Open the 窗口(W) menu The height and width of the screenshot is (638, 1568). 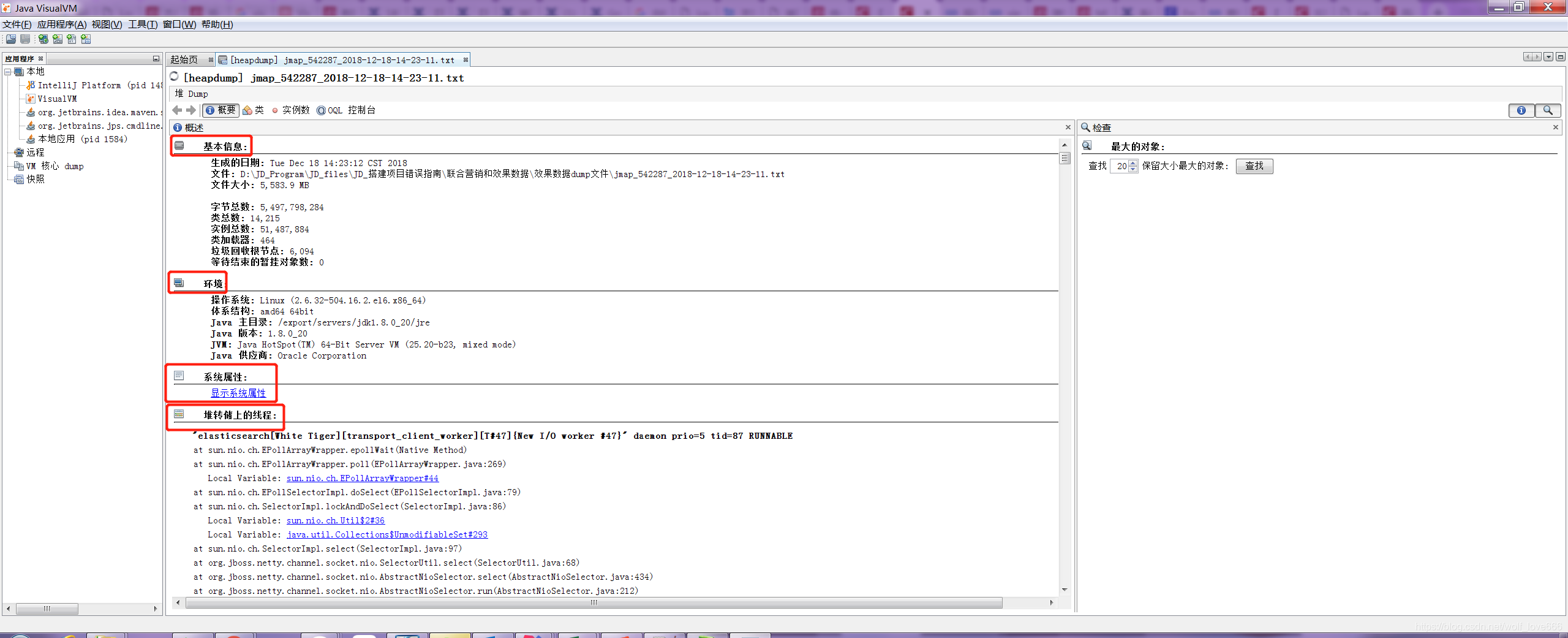[x=179, y=25]
